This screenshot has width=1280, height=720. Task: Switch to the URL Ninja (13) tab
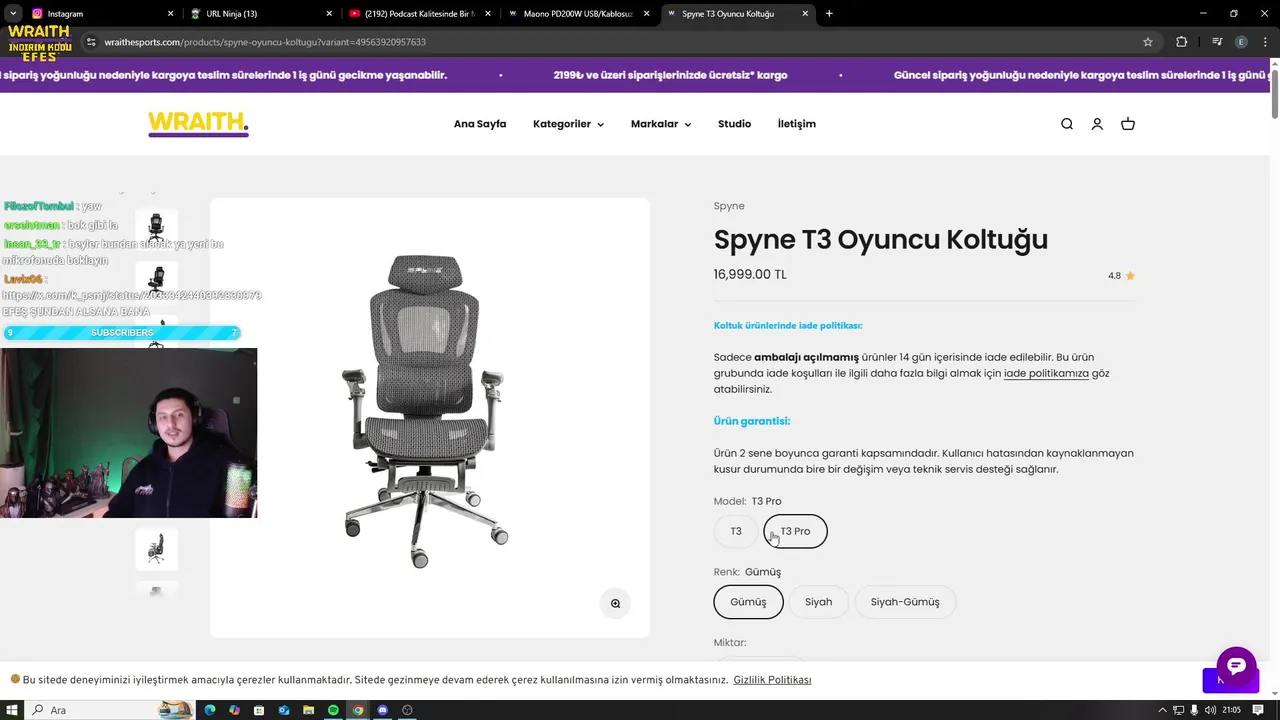coord(260,14)
